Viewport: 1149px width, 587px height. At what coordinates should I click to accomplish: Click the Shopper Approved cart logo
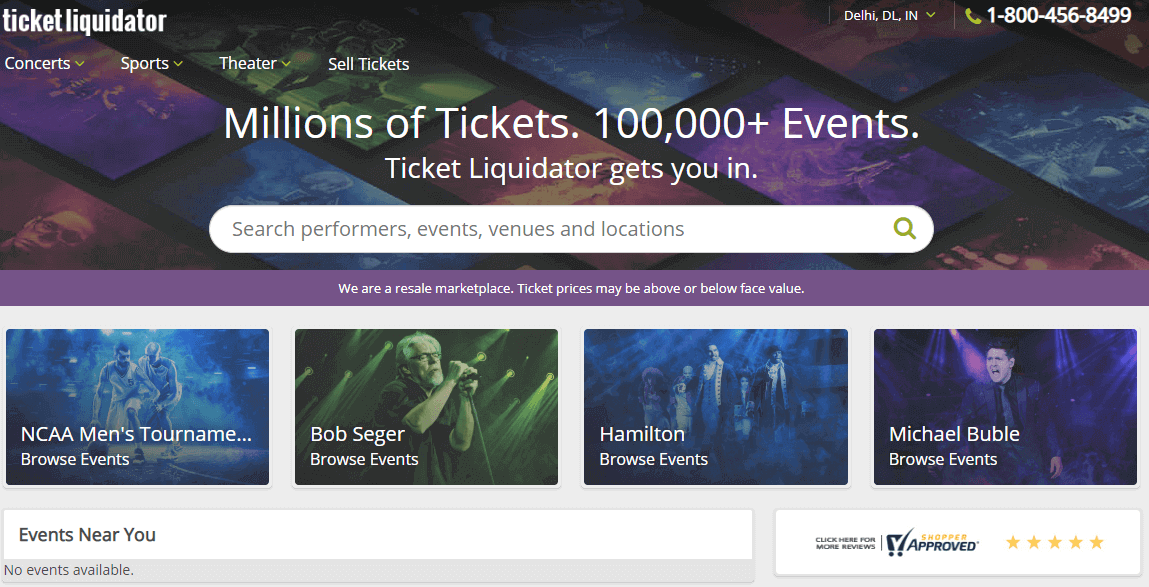point(895,542)
